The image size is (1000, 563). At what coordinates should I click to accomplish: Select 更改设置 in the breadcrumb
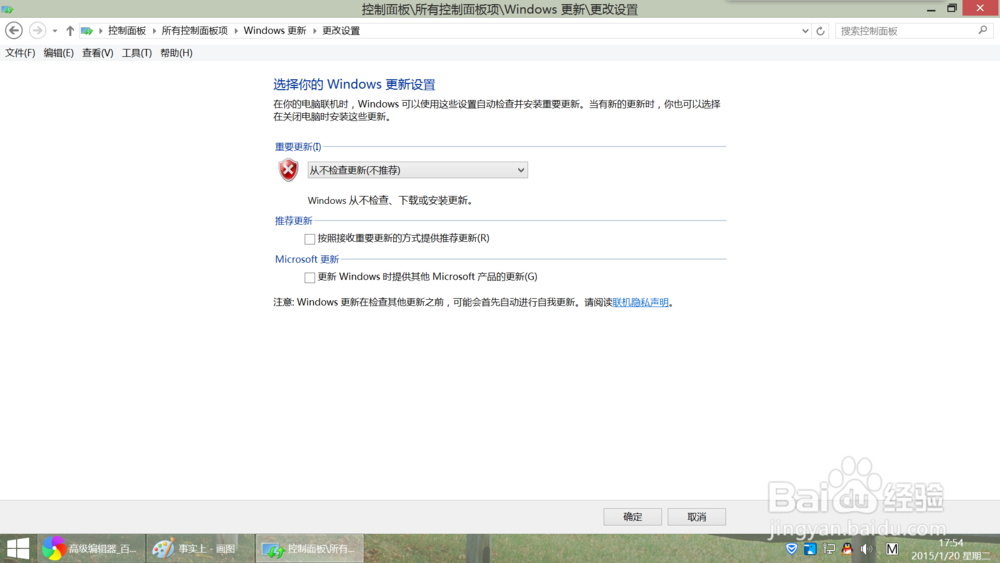click(341, 31)
